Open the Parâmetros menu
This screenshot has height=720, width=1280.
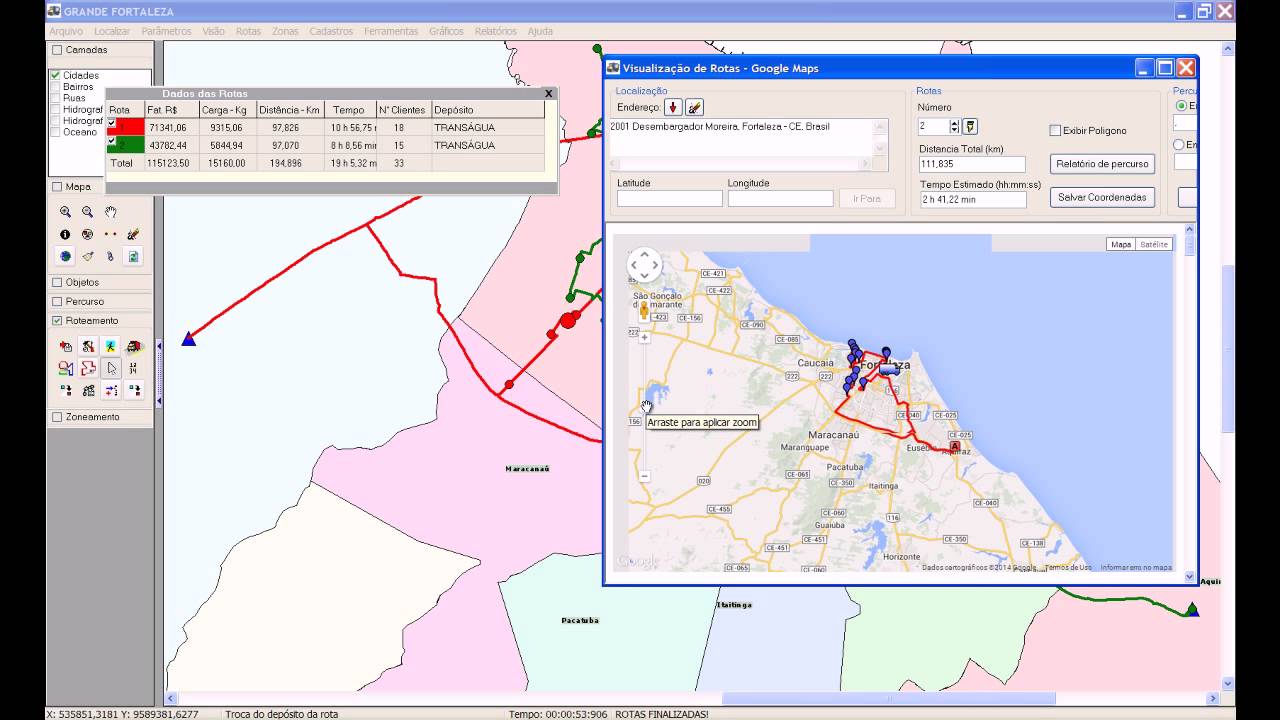(166, 31)
